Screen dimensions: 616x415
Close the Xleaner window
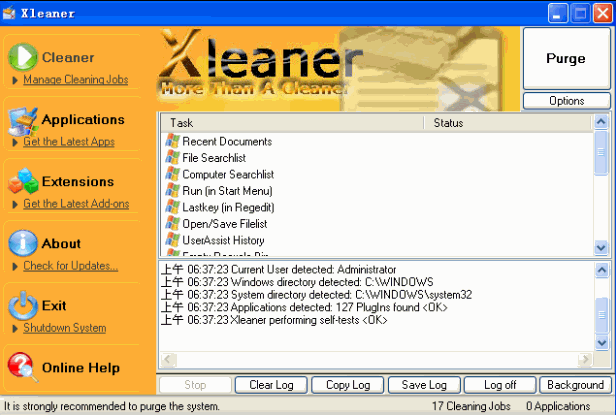[603, 13]
